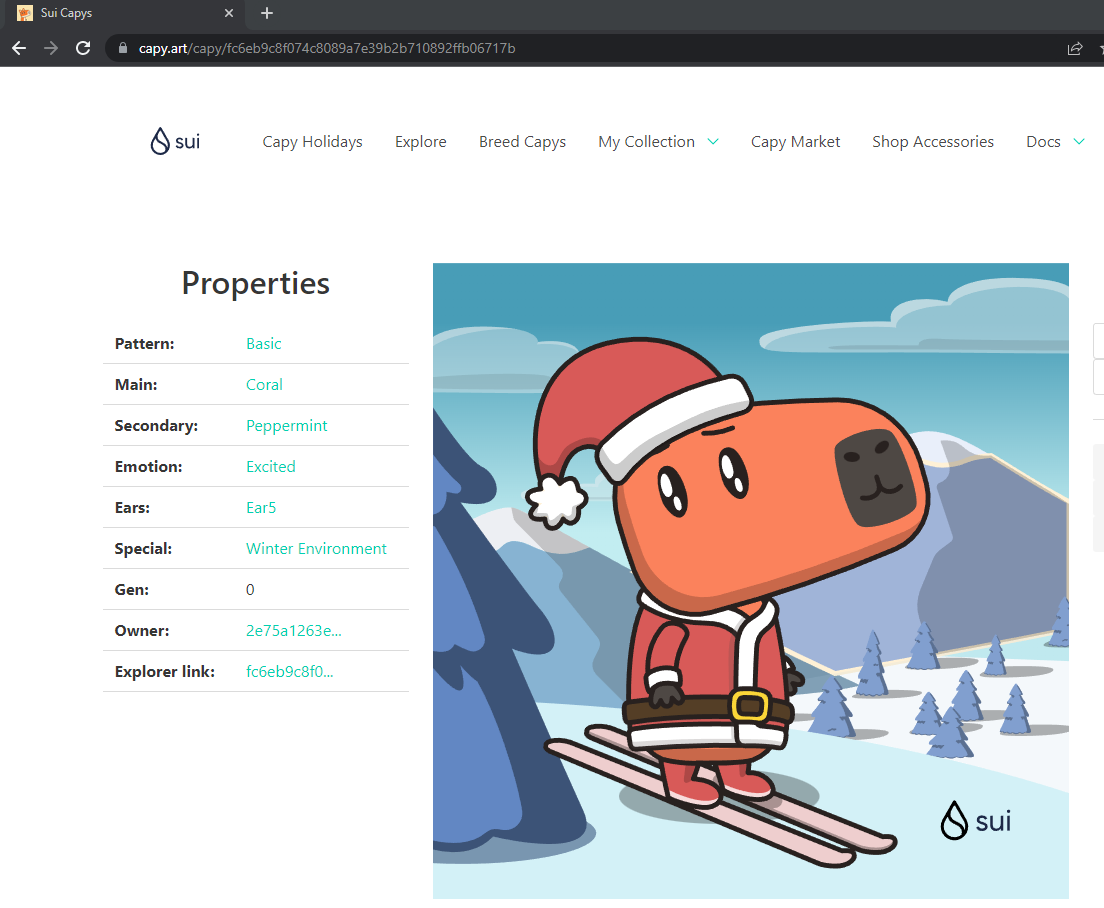Close the Sui Capys tab
The height and width of the screenshot is (908, 1104).
229,13
